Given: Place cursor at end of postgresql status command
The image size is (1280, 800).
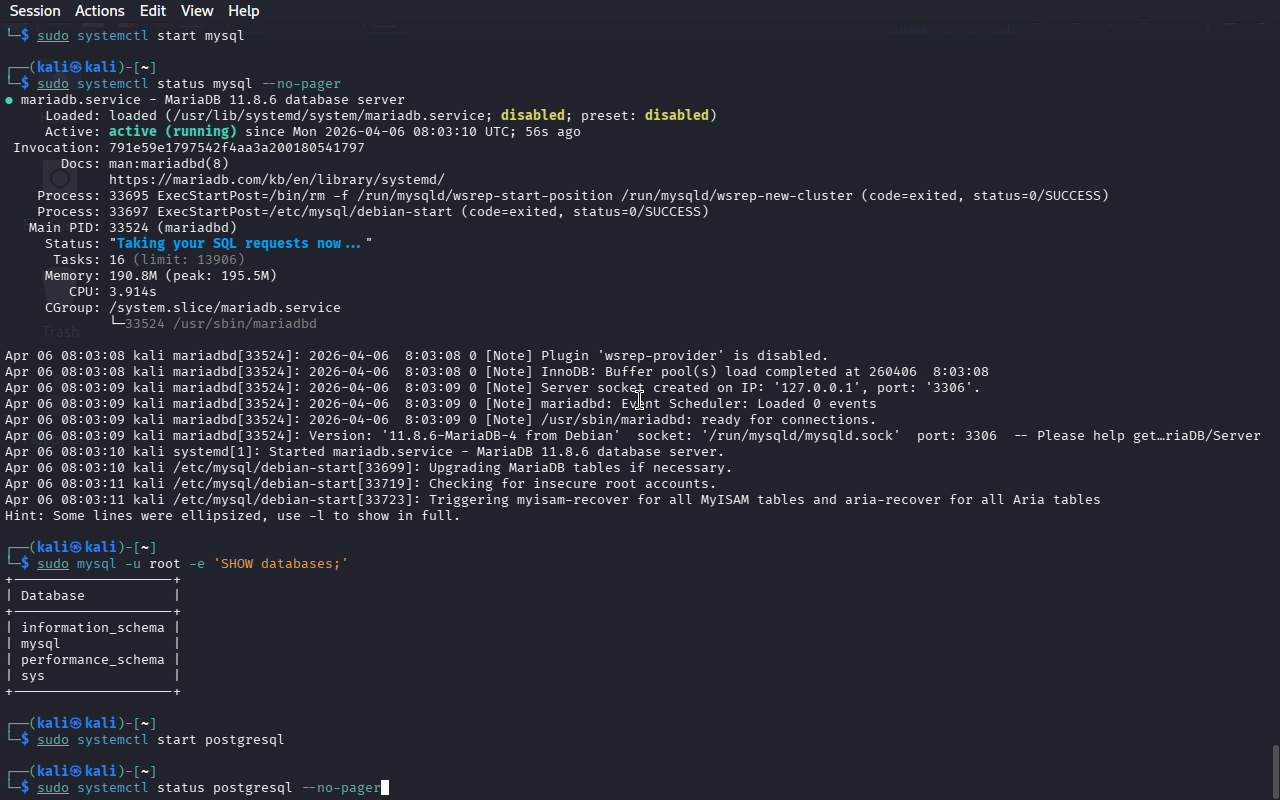Looking at the screenshot, I should (384, 788).
